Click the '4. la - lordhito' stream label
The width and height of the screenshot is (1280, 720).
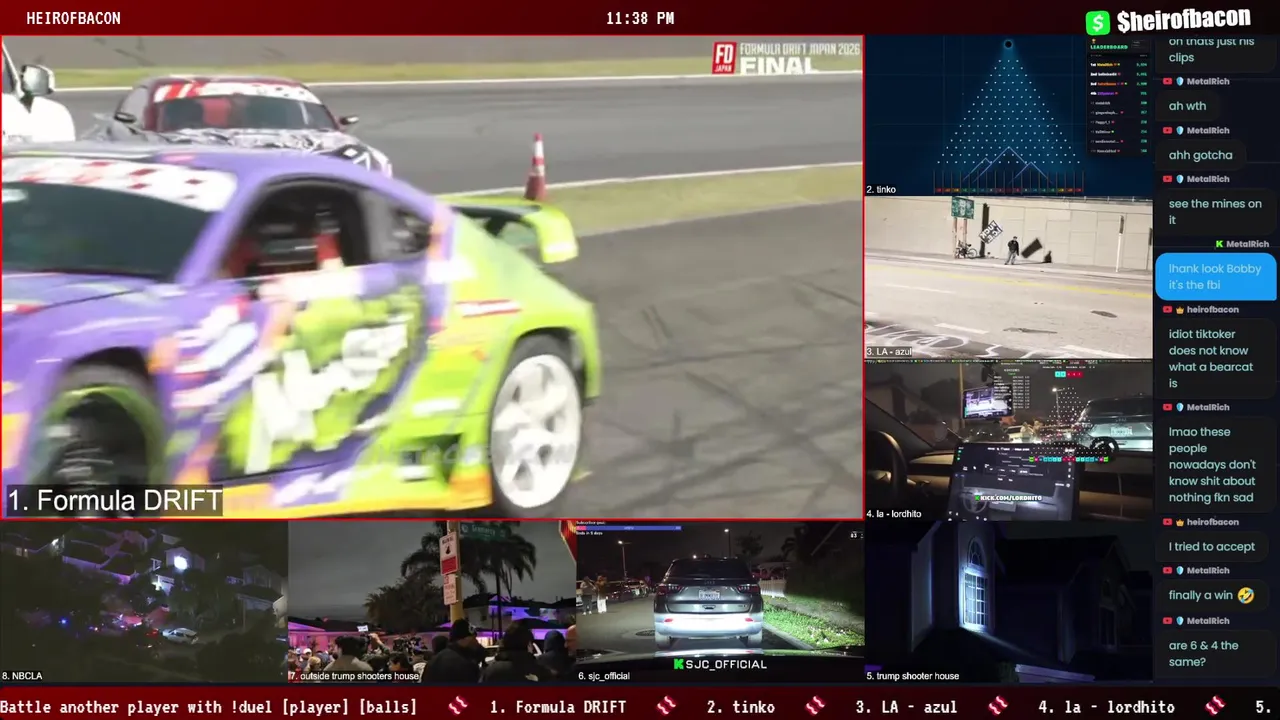click(894, 514)
